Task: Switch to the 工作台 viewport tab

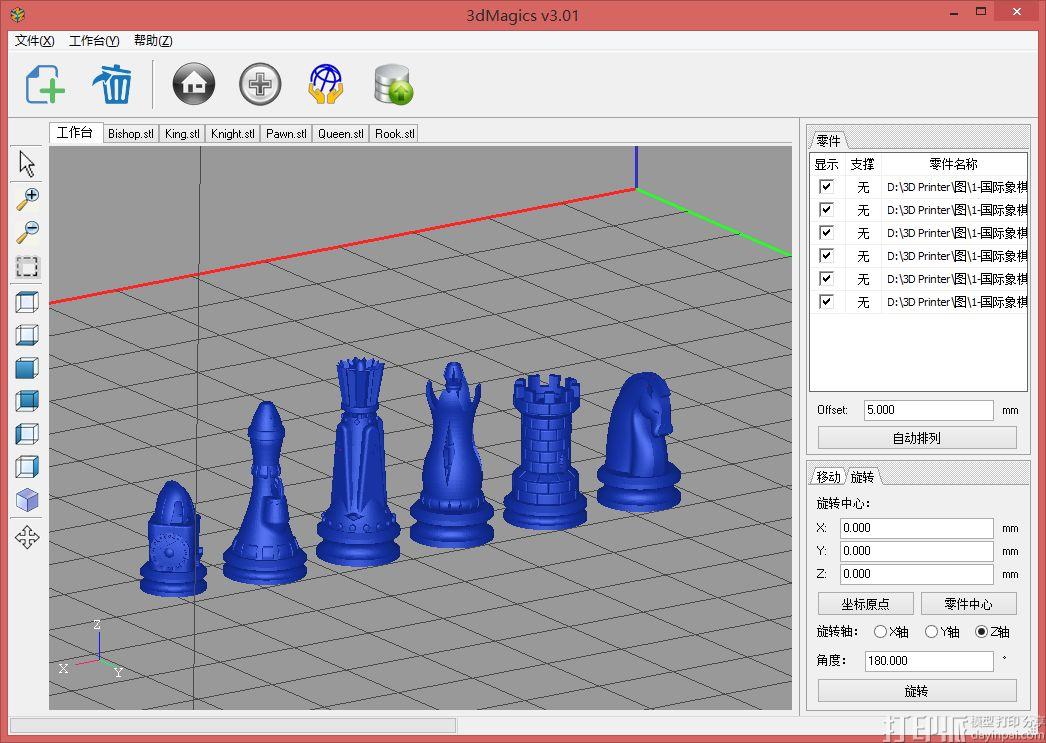Action: coord(75,133)
